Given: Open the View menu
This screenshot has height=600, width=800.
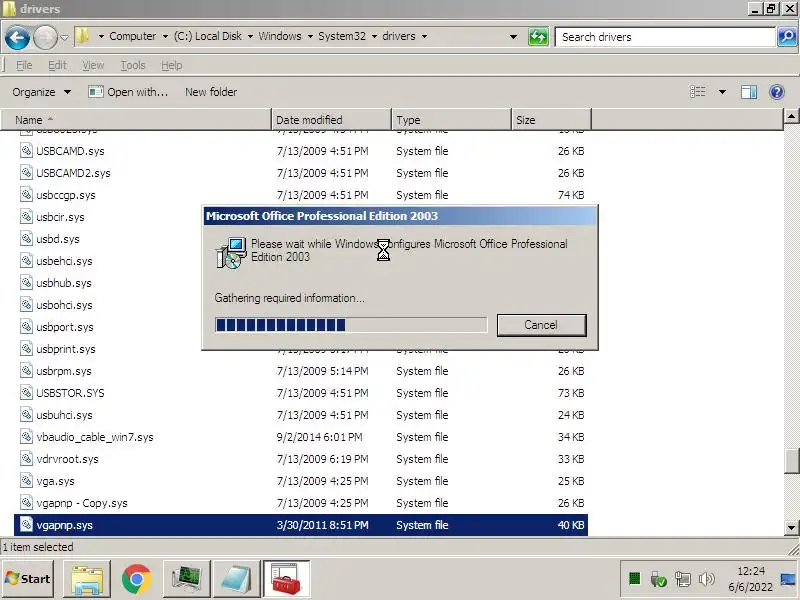Looking at the screenshot, I should [x=93, y=65].
